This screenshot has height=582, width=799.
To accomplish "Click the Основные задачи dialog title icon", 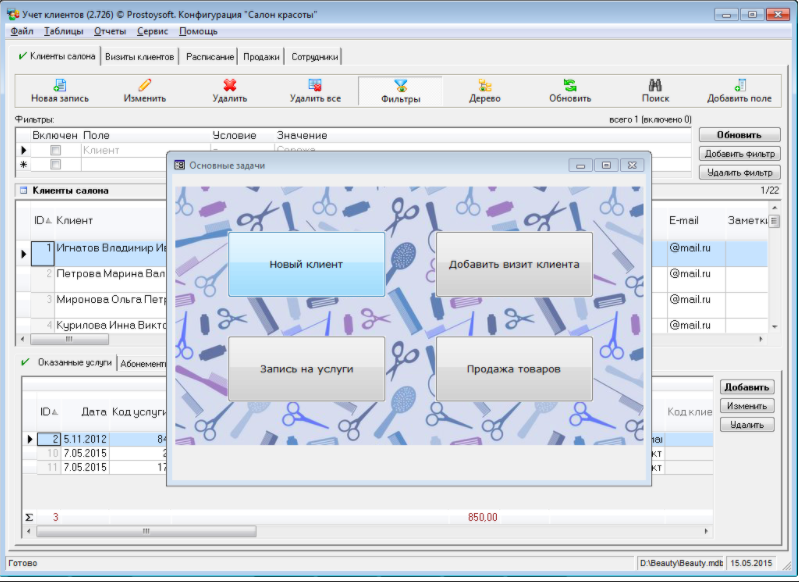I will 179,165.
